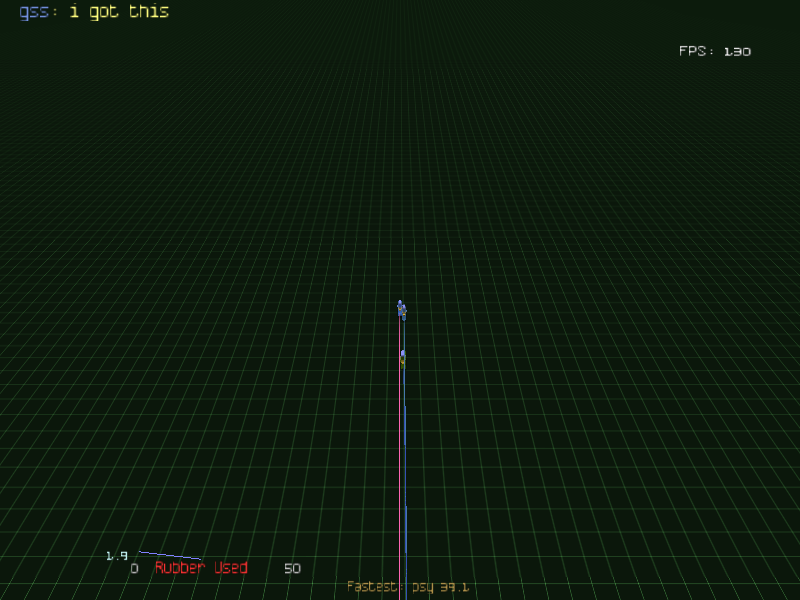The height and width of the screenshot is (600, 800).
Task: Click the gss player name in chat
Action: [x=36, y=12]
